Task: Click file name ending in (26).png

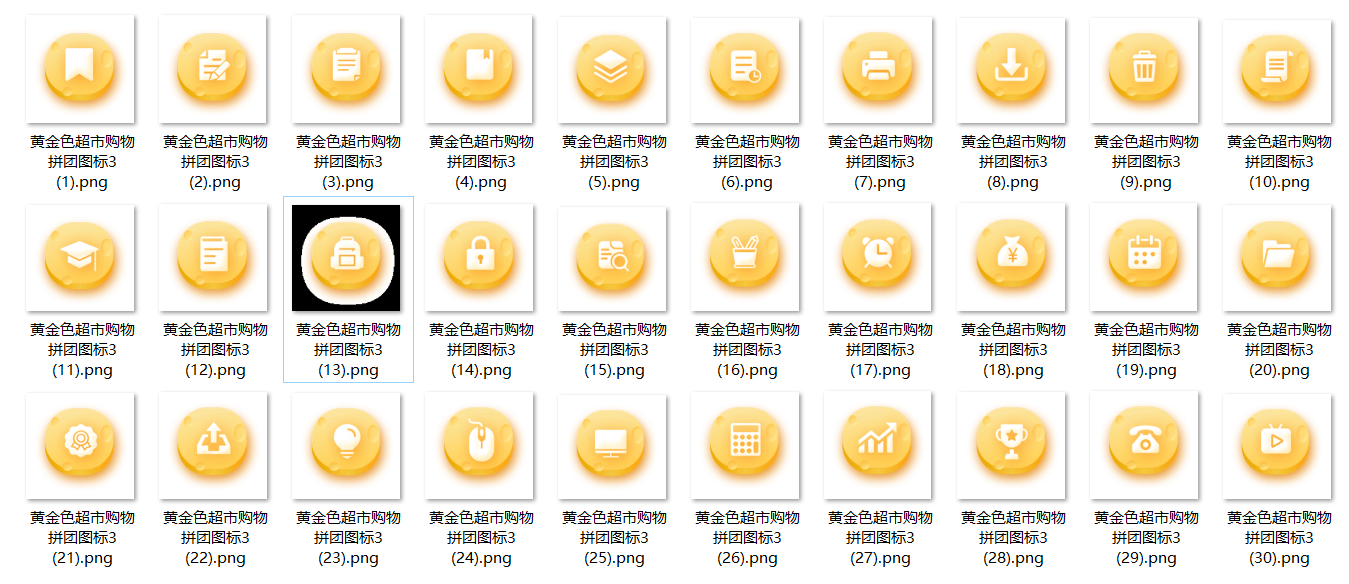Action: tap(745, 538)
